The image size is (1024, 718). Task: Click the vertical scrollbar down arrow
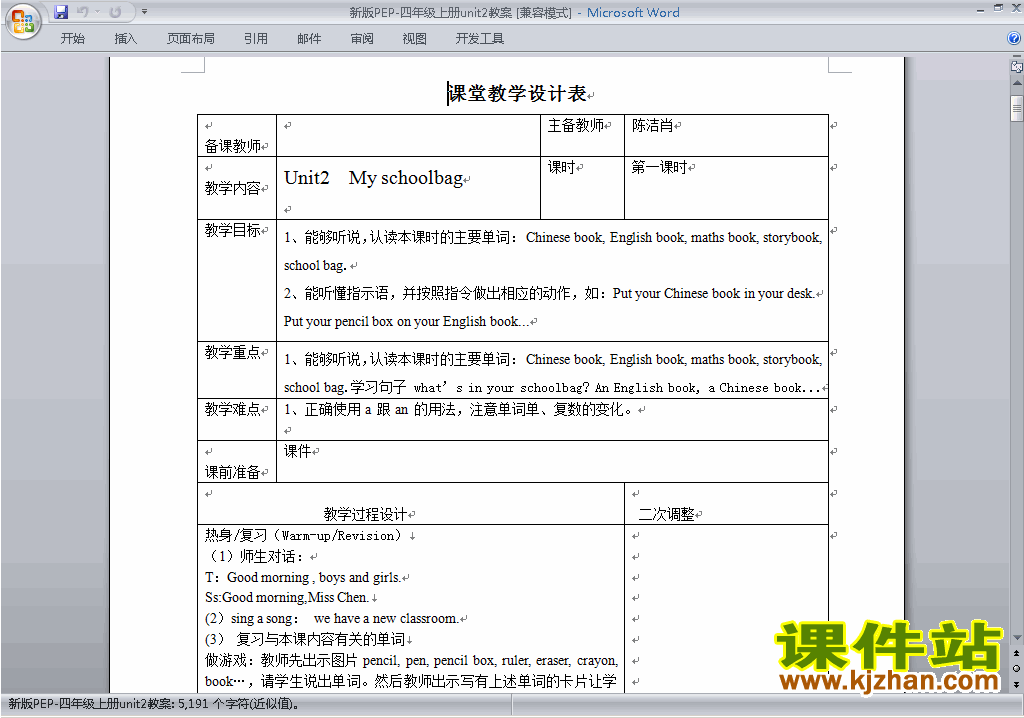[1017, 638]
